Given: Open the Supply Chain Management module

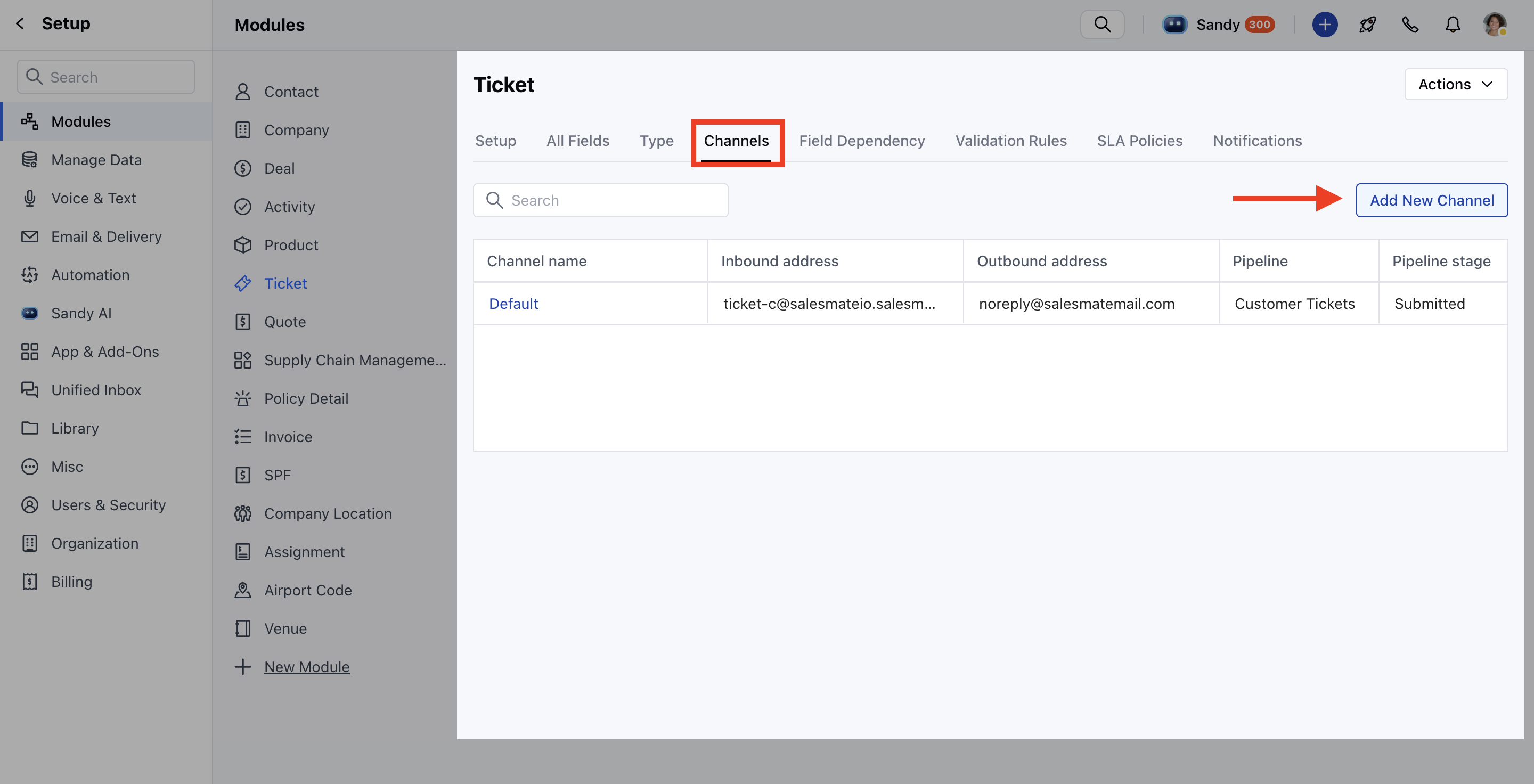Looking at the screenshot, I should coord(355,360).
